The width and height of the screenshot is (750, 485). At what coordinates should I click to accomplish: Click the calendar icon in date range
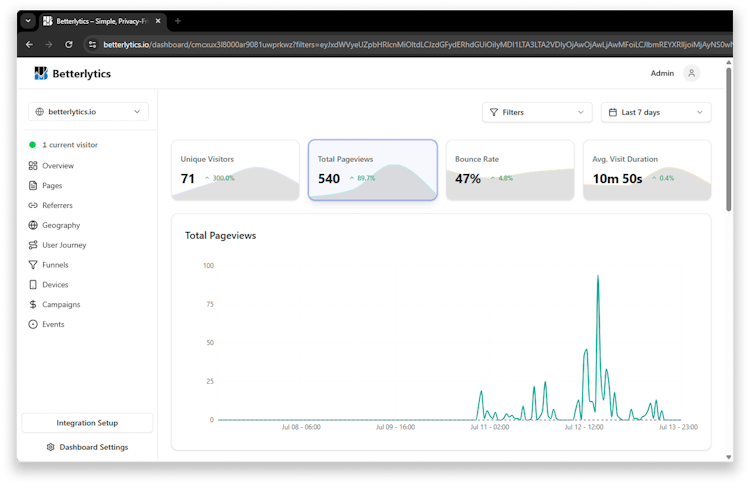(612, 112)
